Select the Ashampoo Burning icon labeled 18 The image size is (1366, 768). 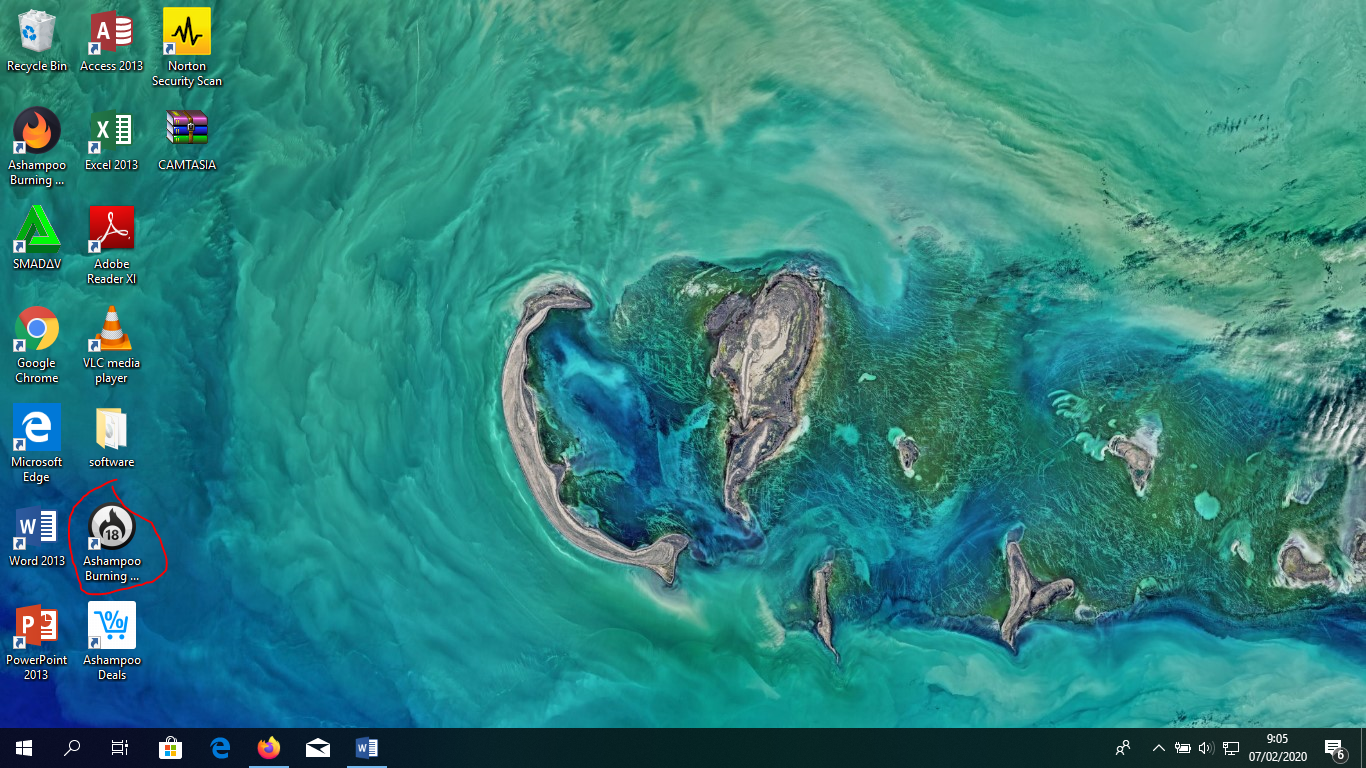112,543
